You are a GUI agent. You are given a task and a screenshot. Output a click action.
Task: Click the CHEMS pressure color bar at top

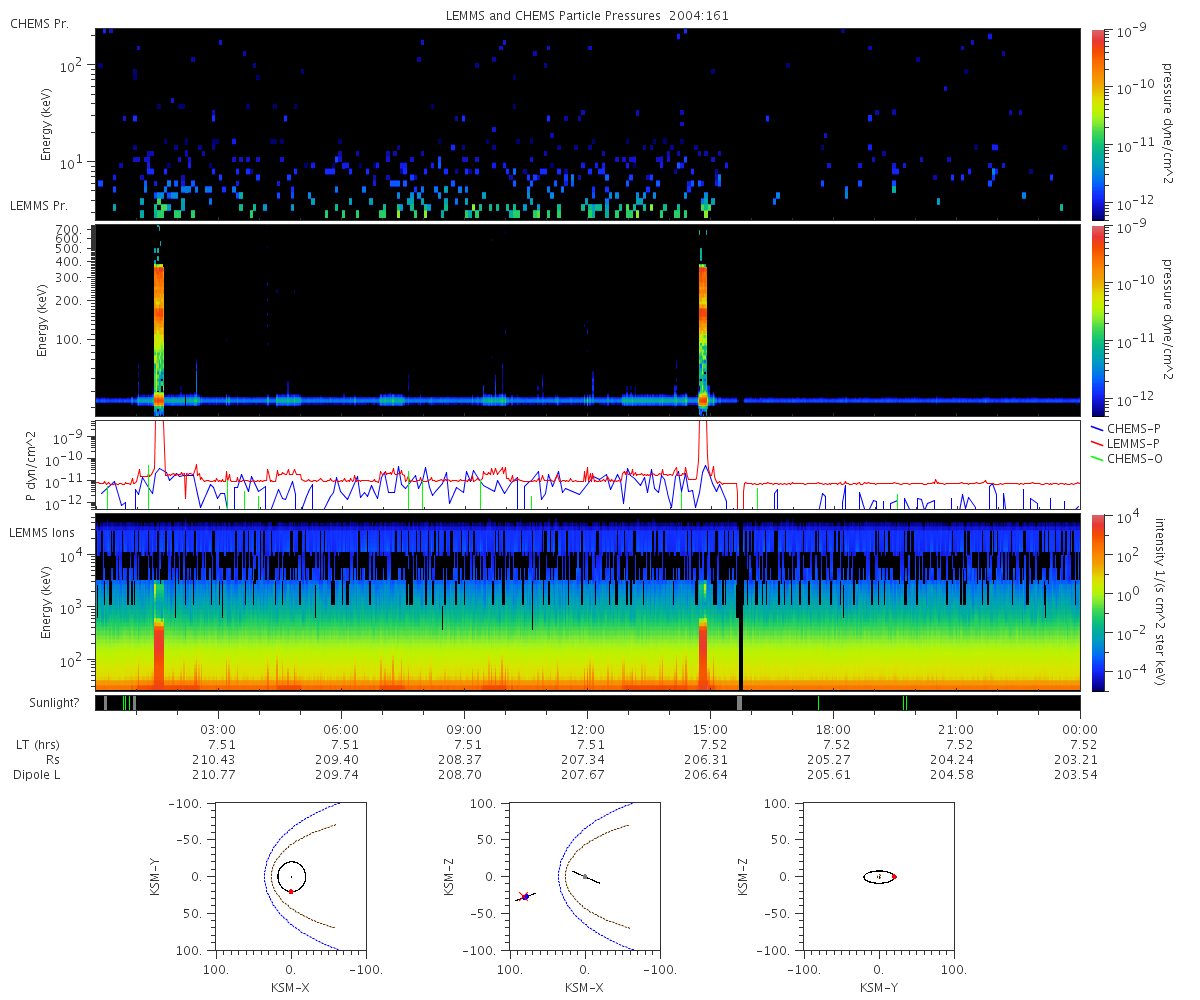tap(1098, 124)
